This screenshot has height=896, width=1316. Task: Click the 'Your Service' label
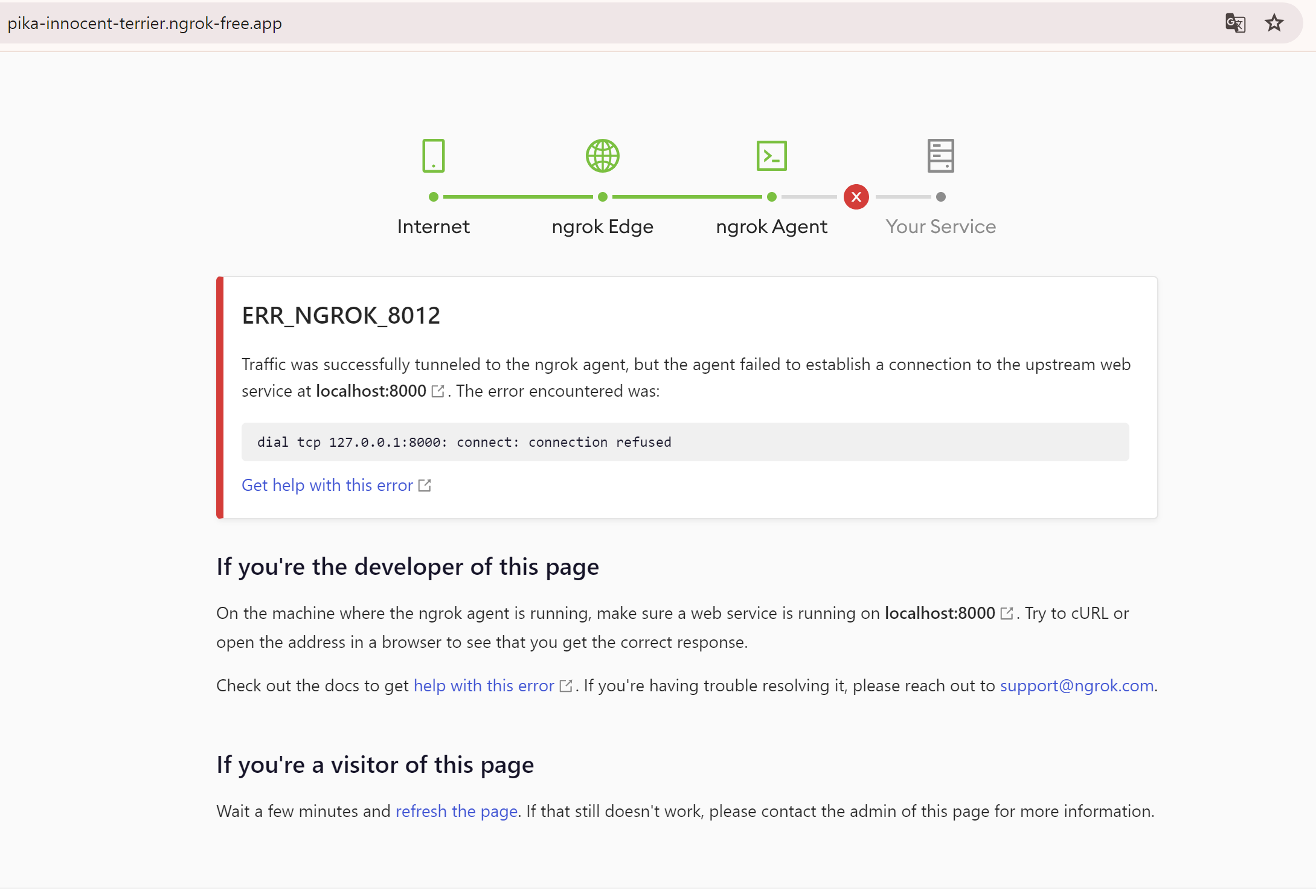click(x=940, y=227)
